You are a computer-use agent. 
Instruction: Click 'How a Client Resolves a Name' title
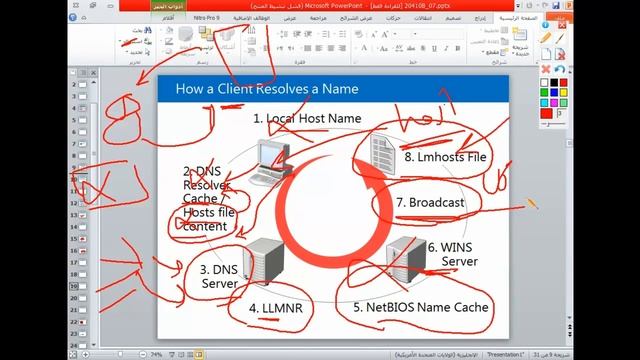(x=267, y=89)
